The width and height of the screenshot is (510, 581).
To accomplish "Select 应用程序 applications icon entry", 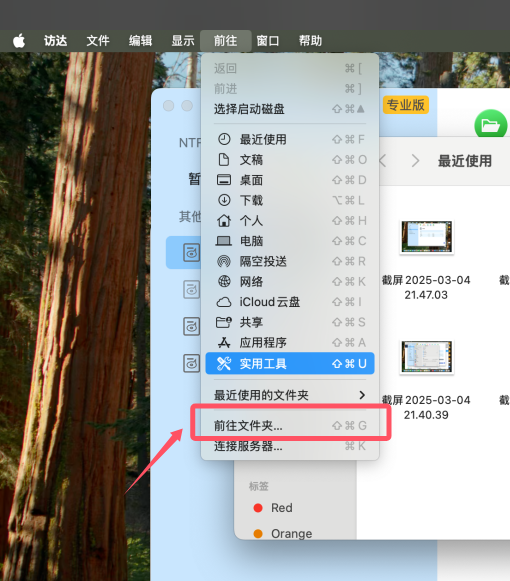I will click(290, 342).
